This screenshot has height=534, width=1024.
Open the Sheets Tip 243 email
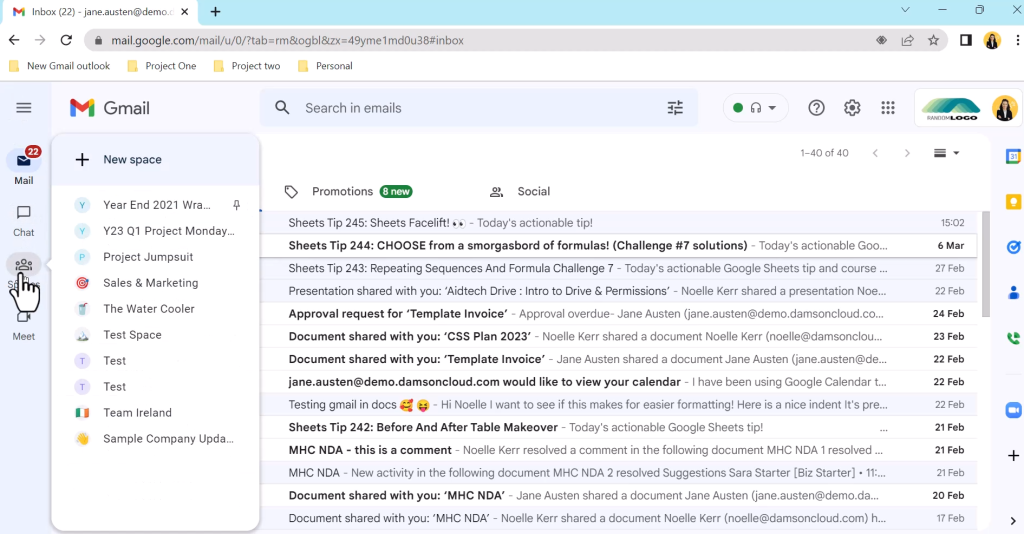[618, 268]
